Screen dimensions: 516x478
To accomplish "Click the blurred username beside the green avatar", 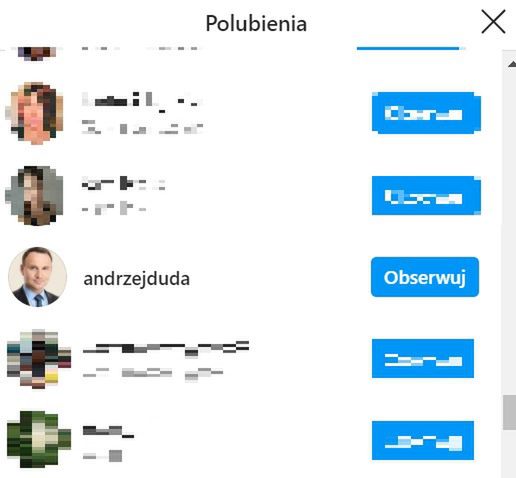I will click(x=108, y=431).
